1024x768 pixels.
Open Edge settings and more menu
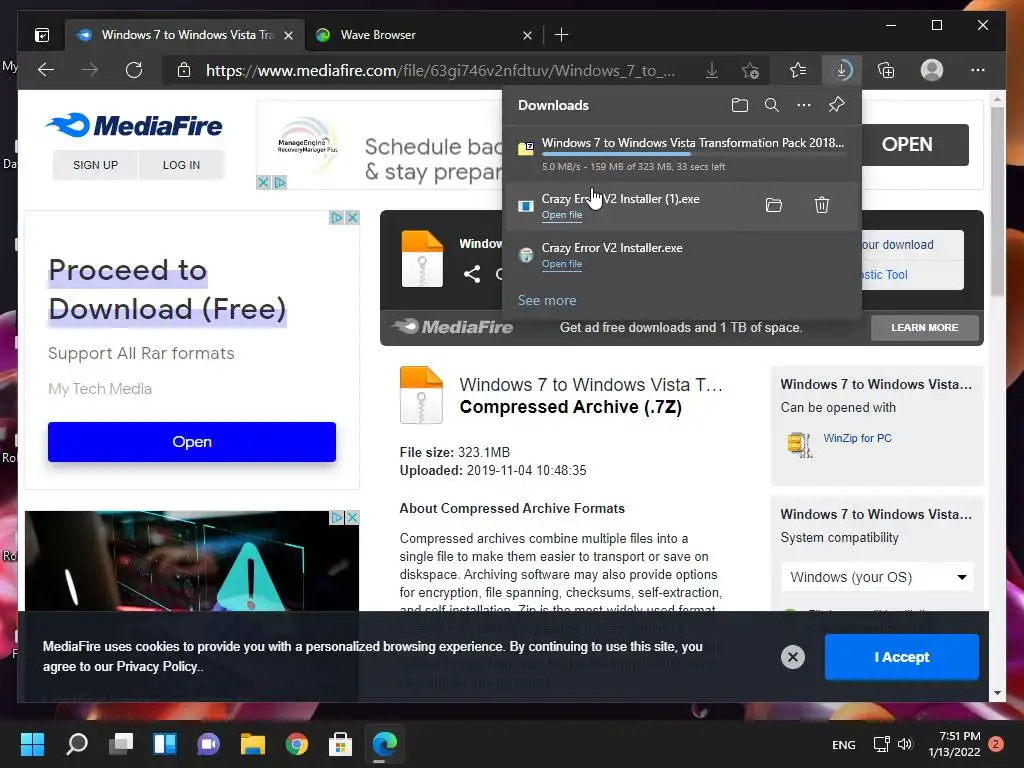click(978, 70)
